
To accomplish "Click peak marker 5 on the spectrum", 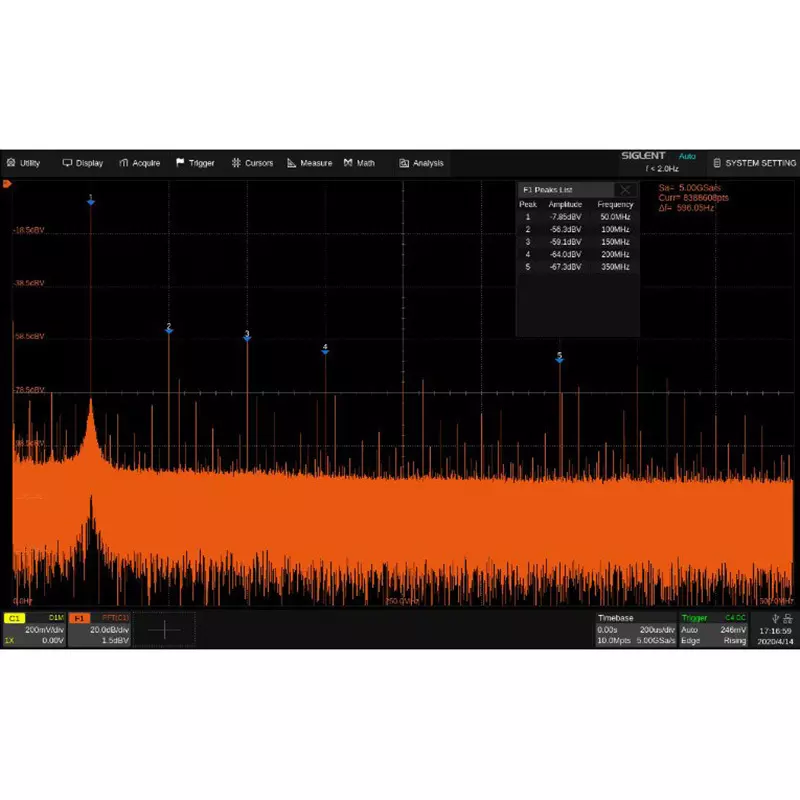I will pyautogui.click(x=560, y=358).
